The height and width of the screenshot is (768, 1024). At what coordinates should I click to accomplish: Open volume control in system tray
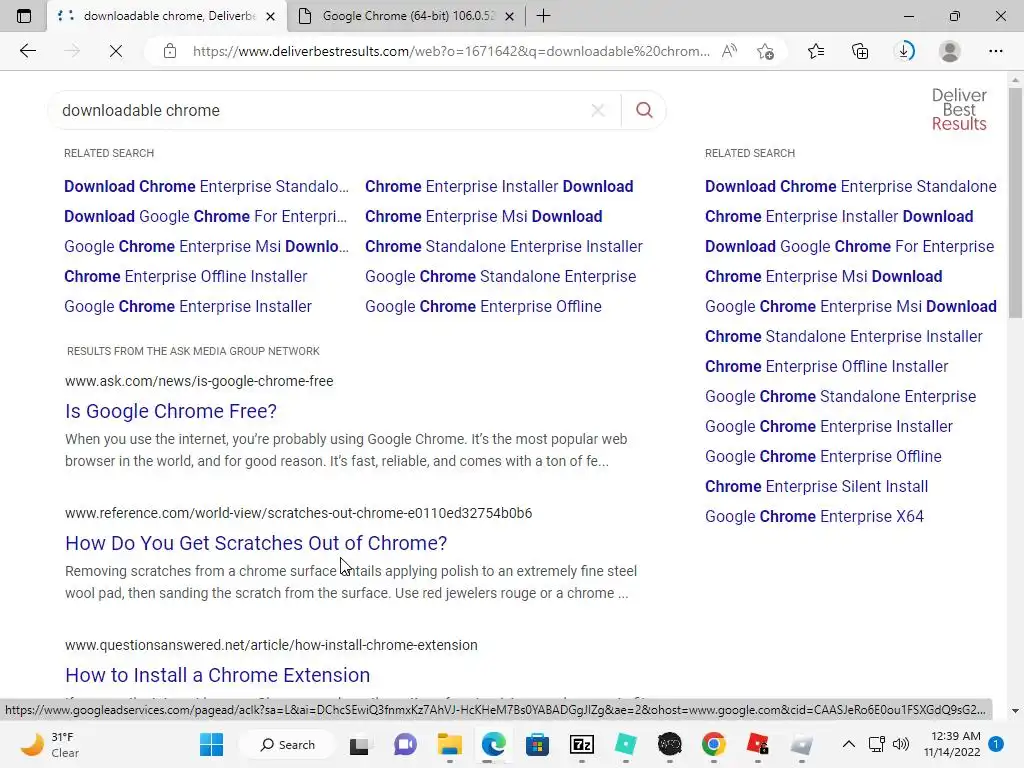tap(901, 744)
